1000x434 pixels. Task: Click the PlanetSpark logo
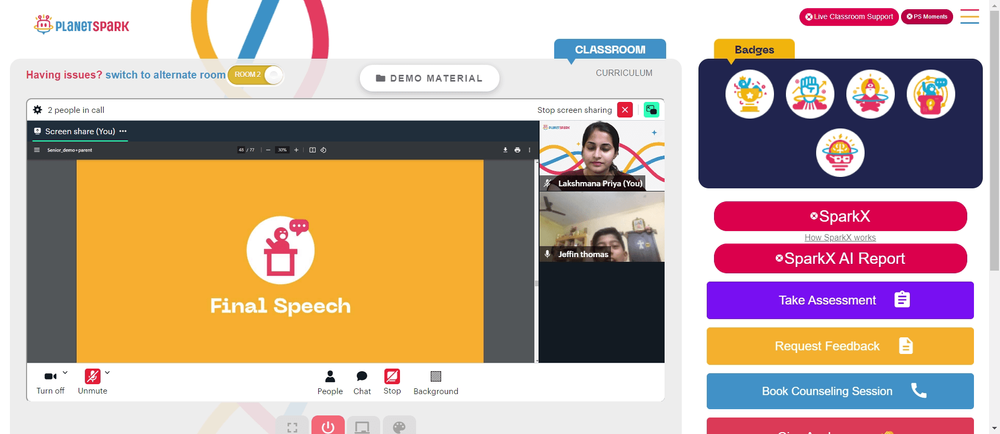click(81, 25)
